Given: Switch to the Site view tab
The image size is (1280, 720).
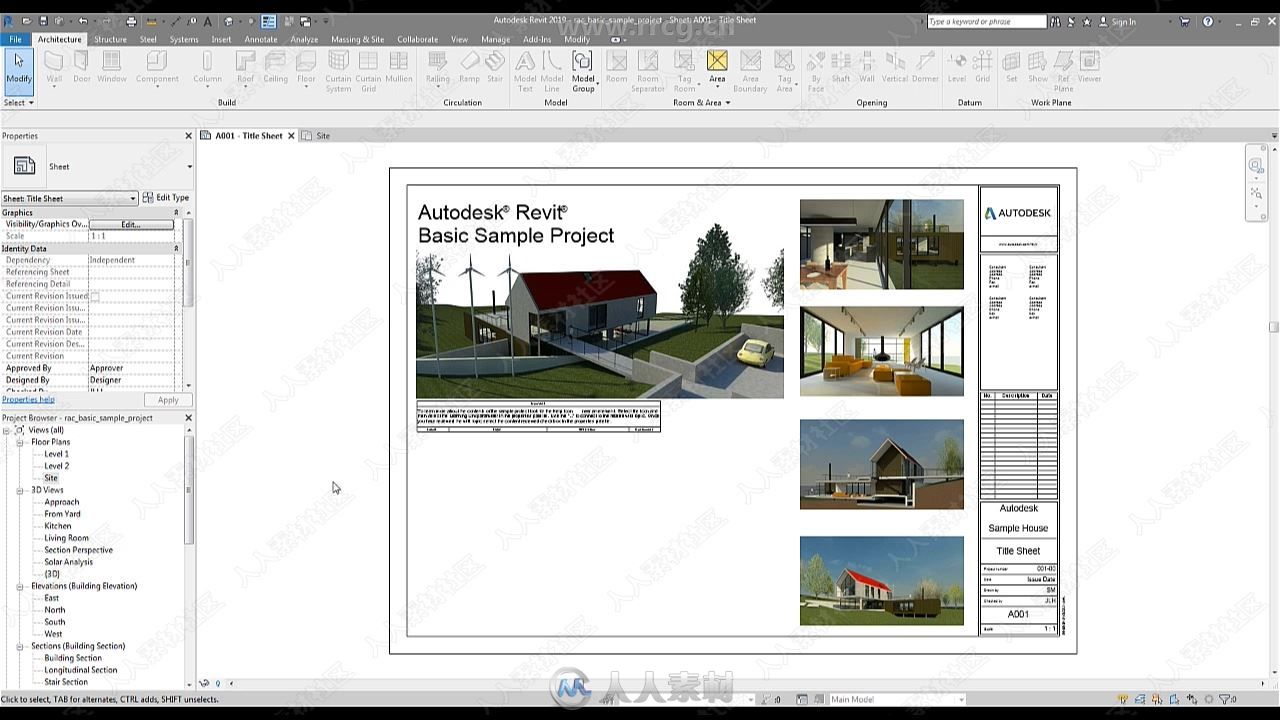Looking at the screenshot, I should click(x=323, y=136).
